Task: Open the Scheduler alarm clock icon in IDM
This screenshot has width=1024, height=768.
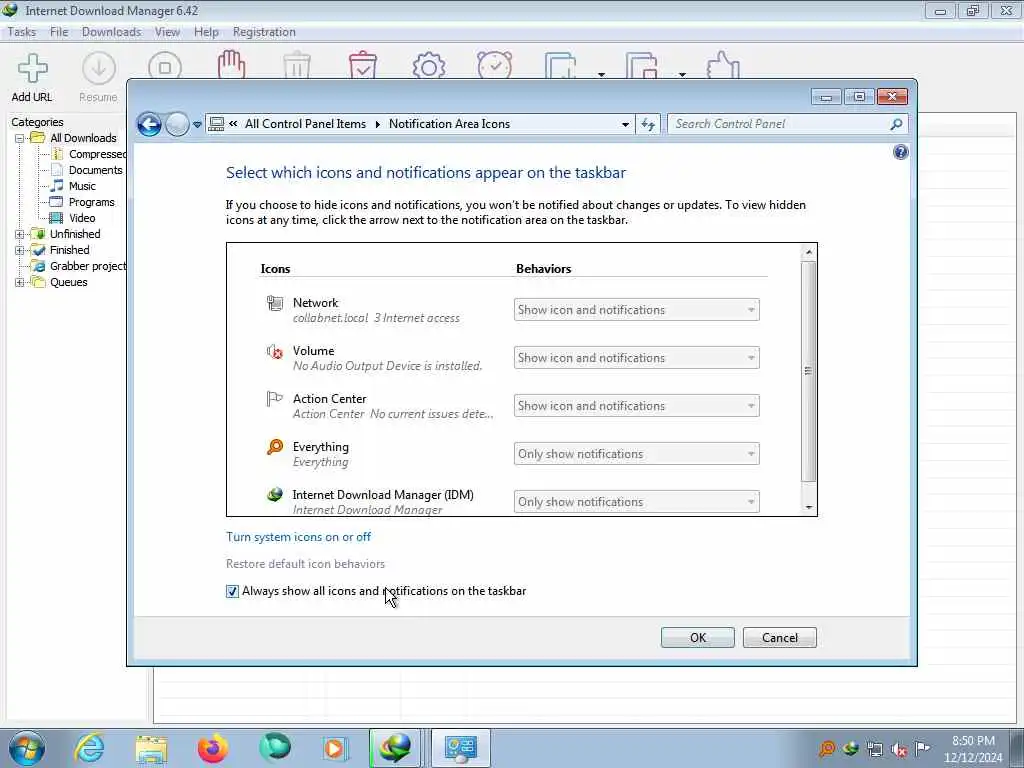Action: click(495, 65)
